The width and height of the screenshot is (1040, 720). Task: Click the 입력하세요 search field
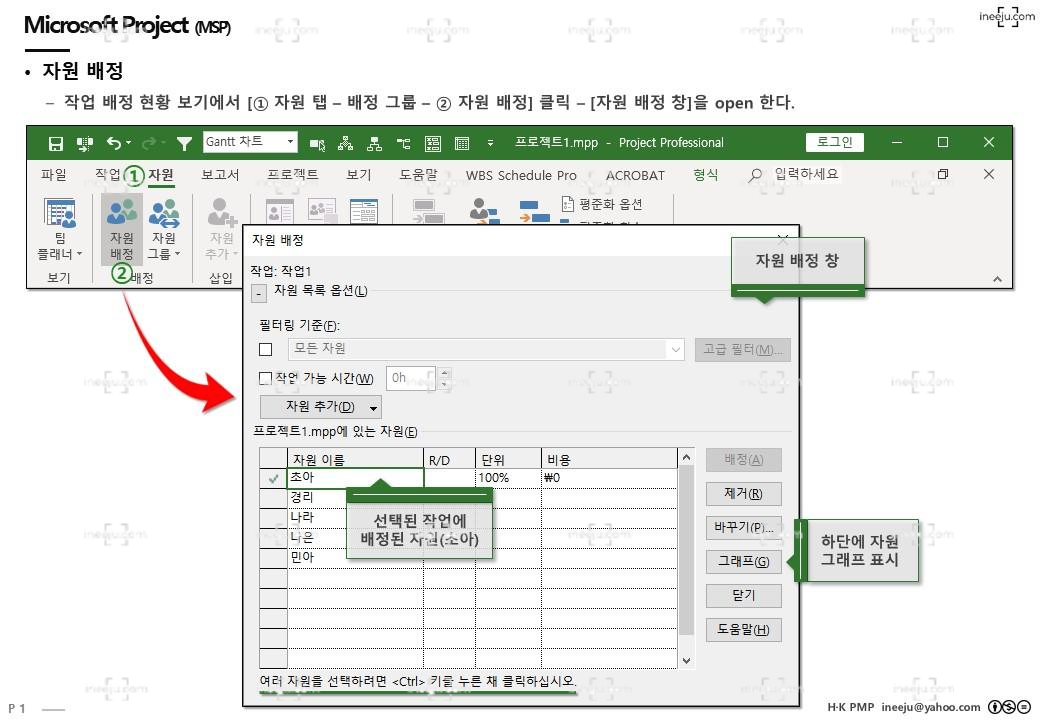point(807,174)
